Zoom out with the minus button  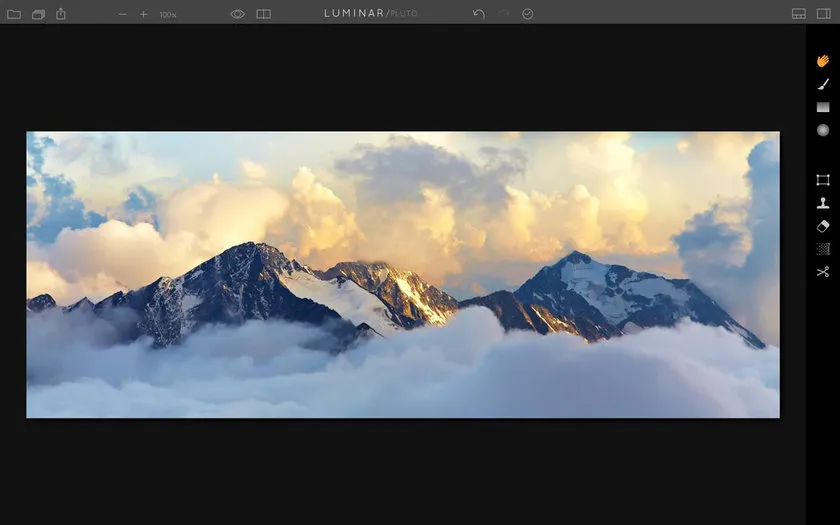pyautogui.click(x=123, y=14)
